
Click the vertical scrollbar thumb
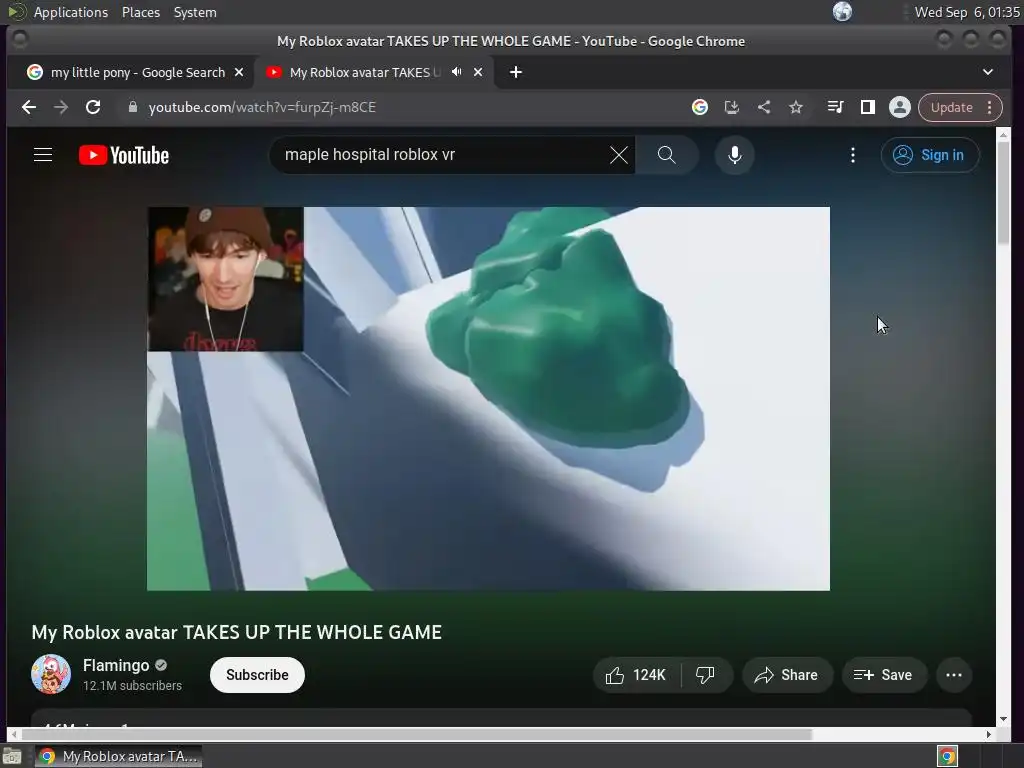pyautogui.click(x=1004, y=193)
